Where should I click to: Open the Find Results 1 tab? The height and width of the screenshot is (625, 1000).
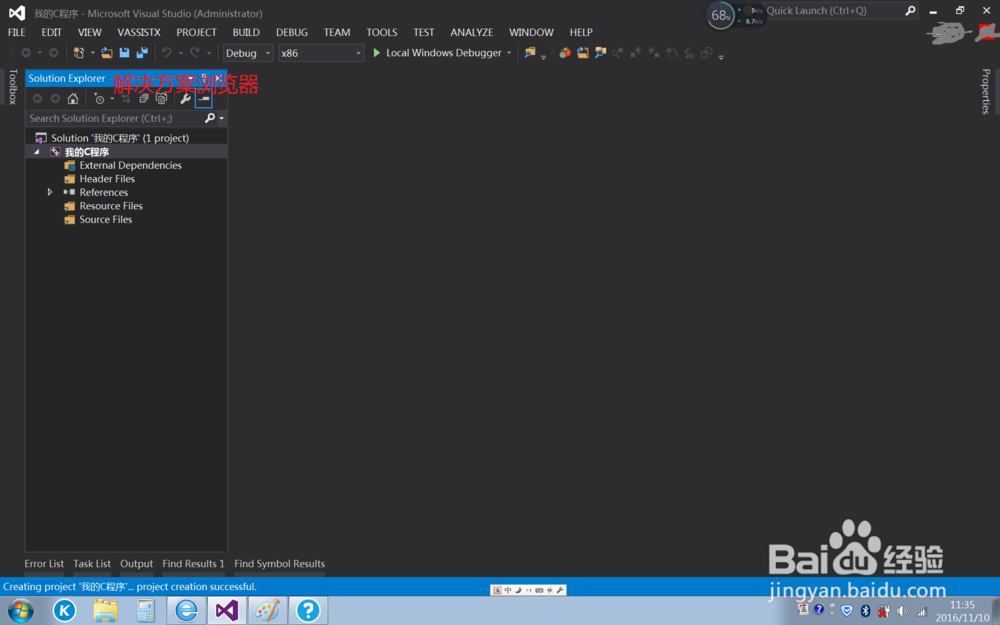pos(193,564)
